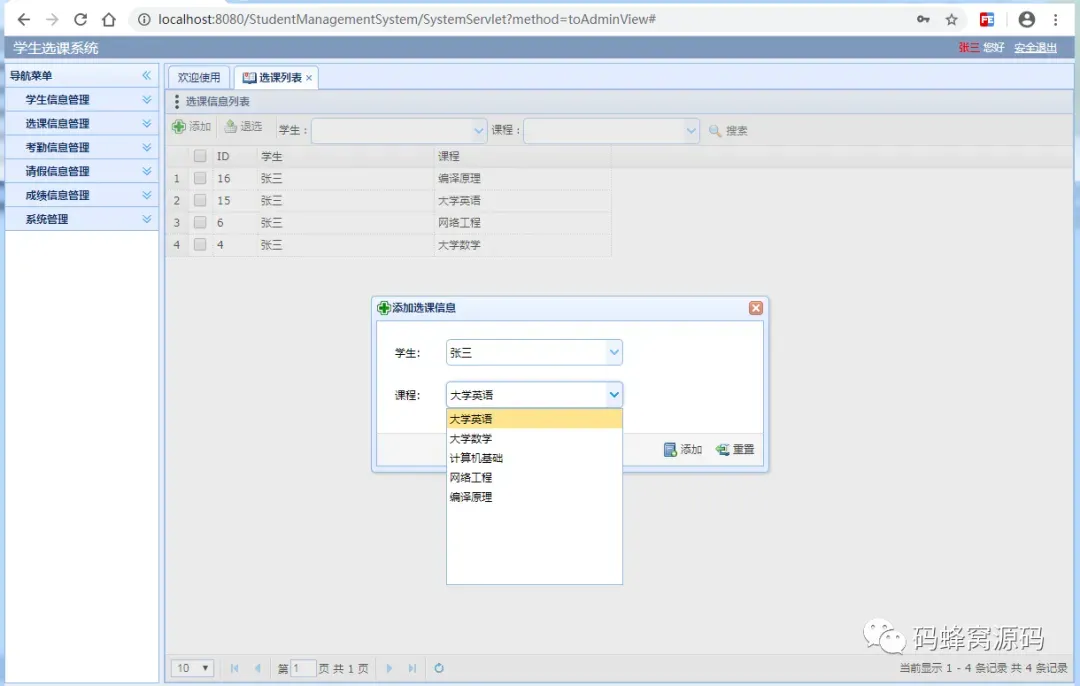The width and height of the screenshot is (1080, 686).
Task: Expand 学生信息管理 menu section
Action: click(x=82, y=100)
